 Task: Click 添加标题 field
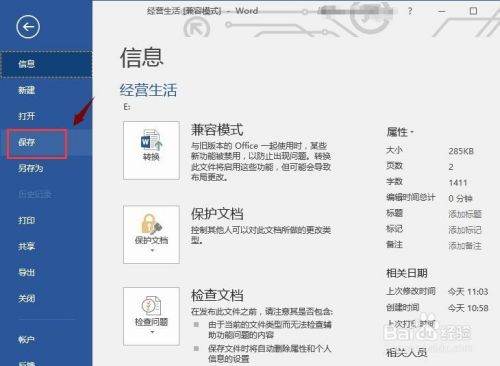[465, 214]
